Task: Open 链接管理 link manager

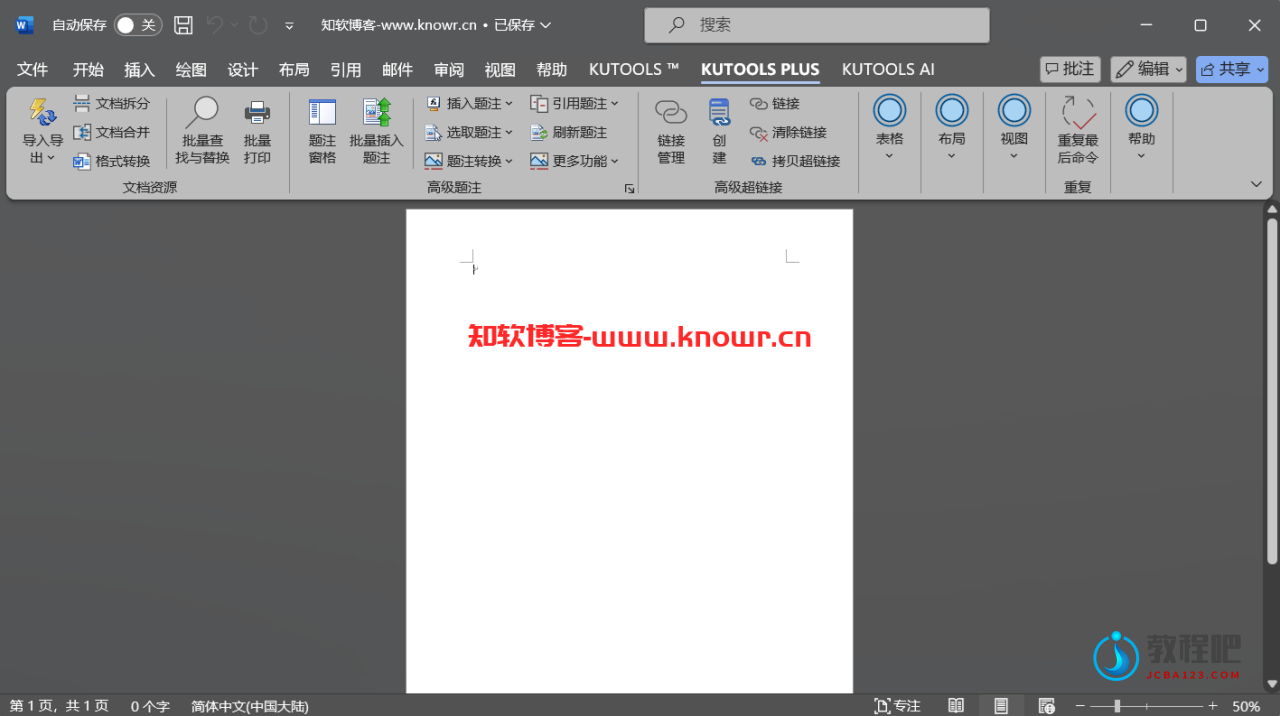Action: click(670, 132)
